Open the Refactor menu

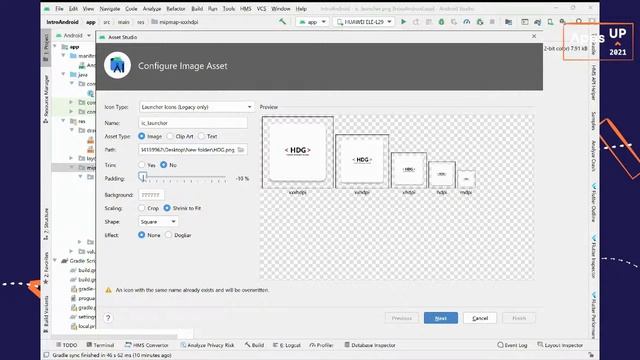coord(176,9)
